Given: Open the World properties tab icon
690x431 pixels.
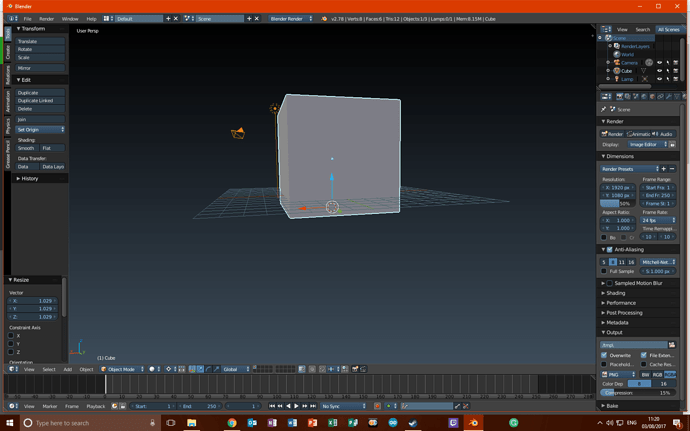Looking at the screenshot, I should click(644, 96).
